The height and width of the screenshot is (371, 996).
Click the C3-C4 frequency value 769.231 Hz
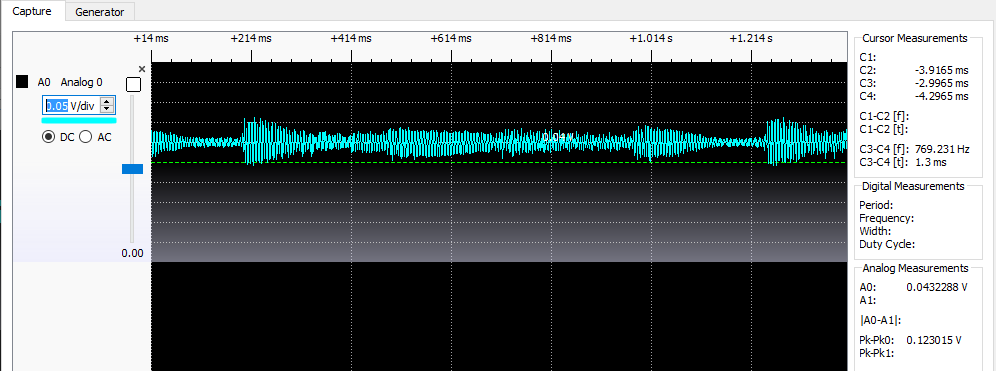click(942, 149)
